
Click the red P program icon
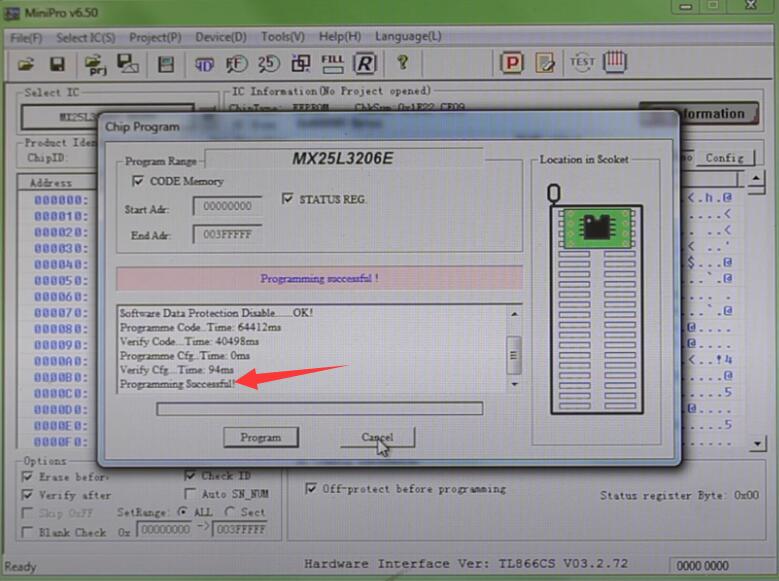tap(512, 63)
